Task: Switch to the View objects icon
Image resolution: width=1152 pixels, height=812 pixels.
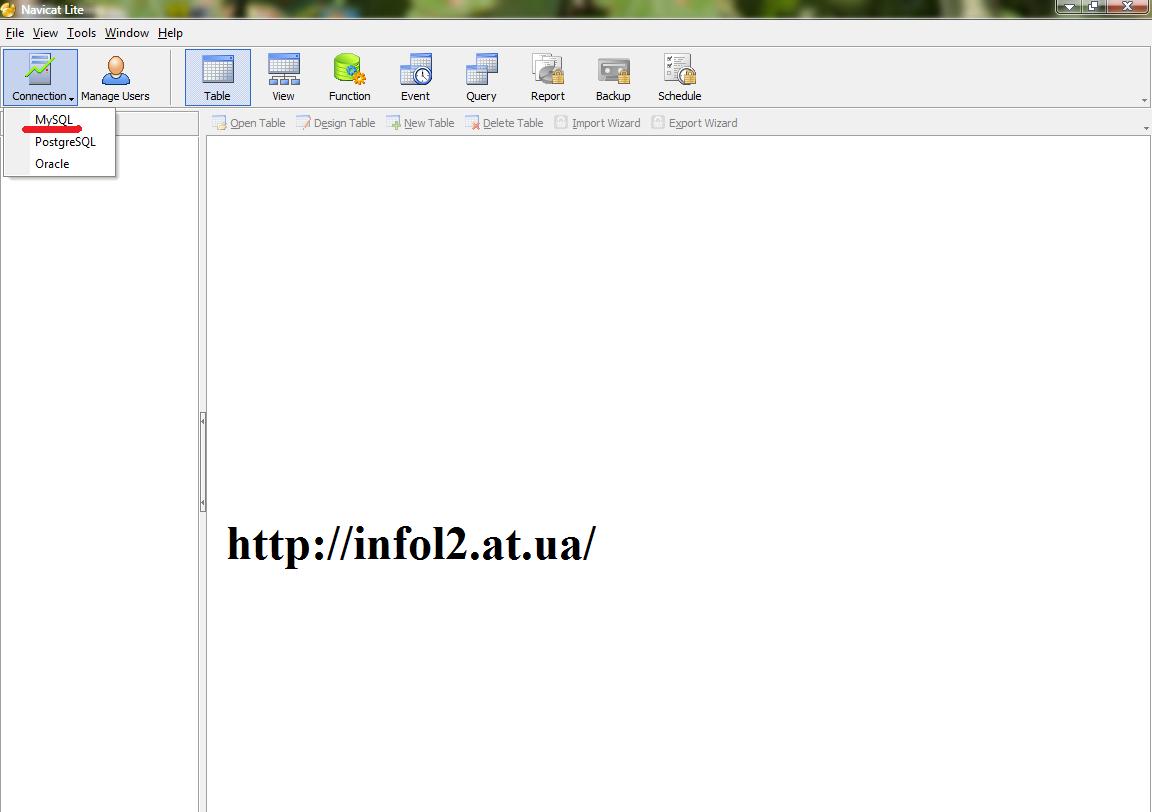Action: [x=284, y=77]
